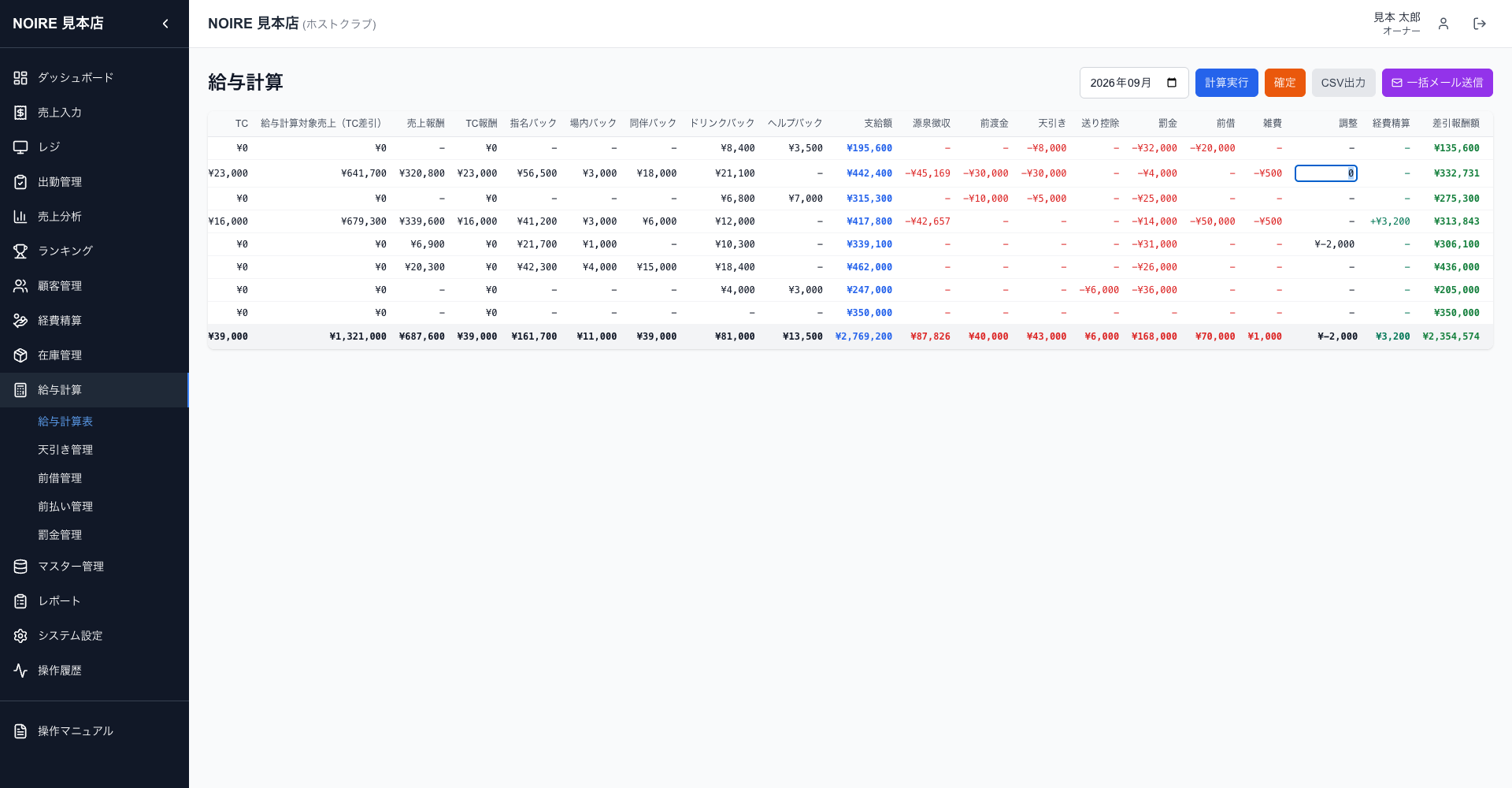
Task: Click the レジ monitor icon
Action: pos(20,147)
